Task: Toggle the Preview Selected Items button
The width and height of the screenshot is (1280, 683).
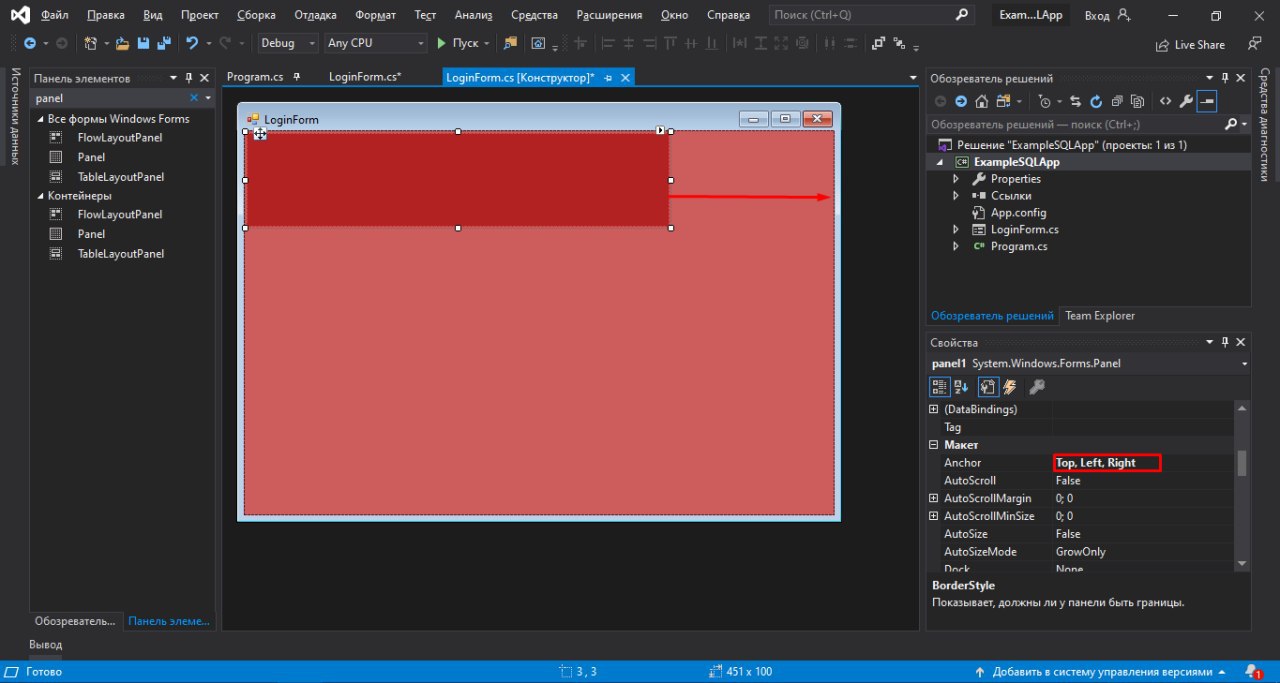Action: [x=1207, y=101]
